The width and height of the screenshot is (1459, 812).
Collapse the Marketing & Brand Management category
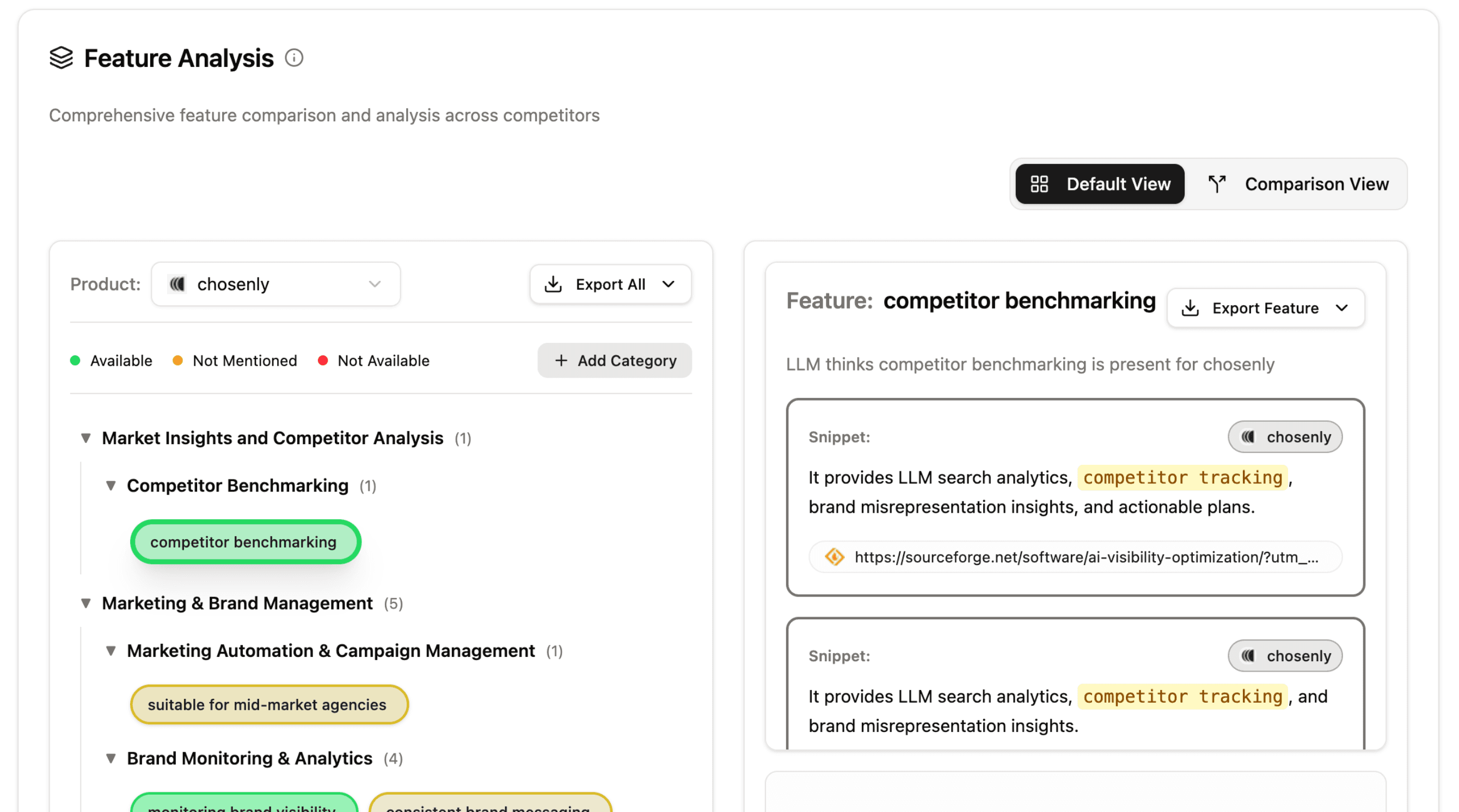86,604
